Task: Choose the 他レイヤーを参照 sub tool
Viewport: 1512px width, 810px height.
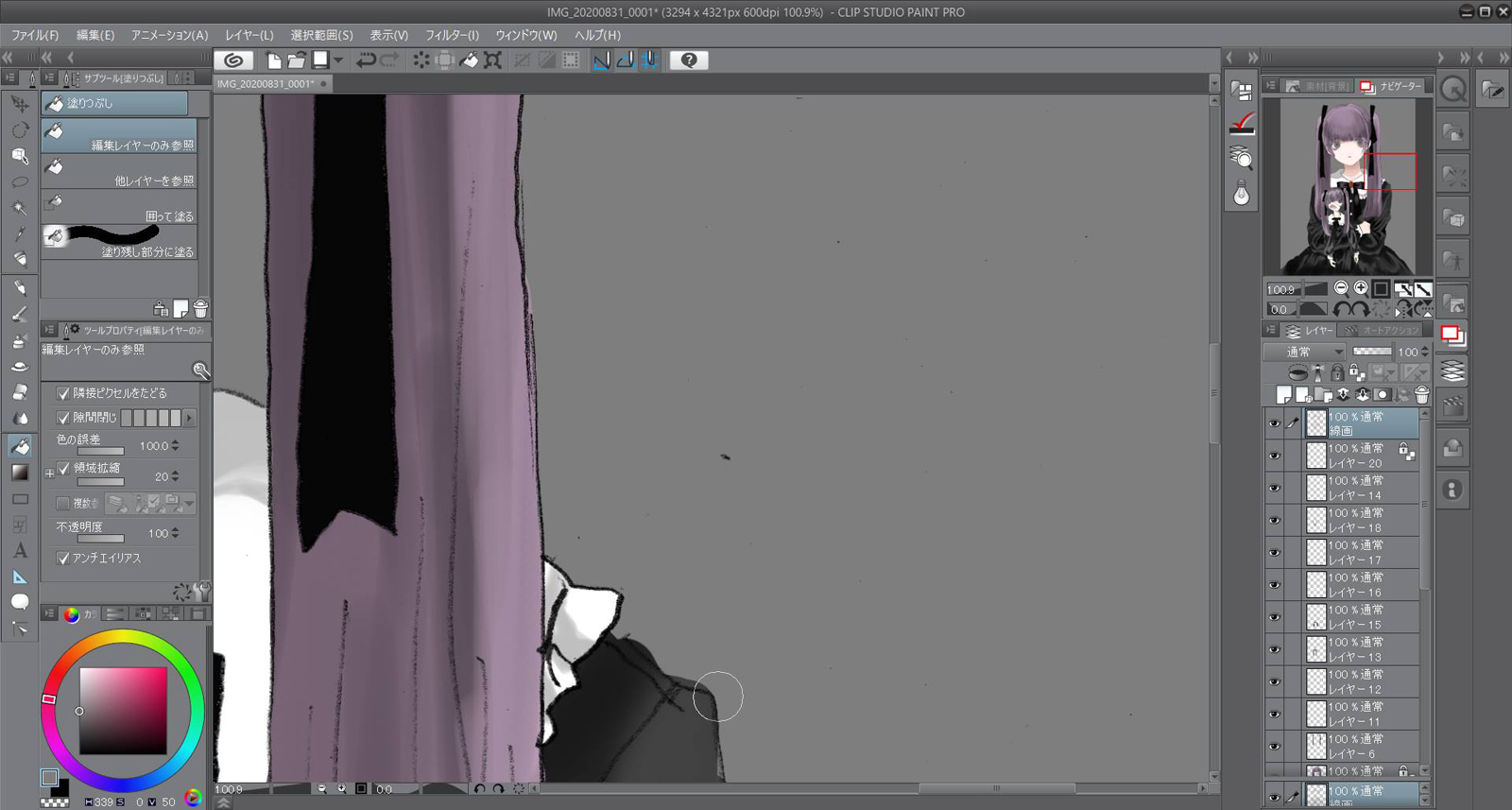Action: 119,172
